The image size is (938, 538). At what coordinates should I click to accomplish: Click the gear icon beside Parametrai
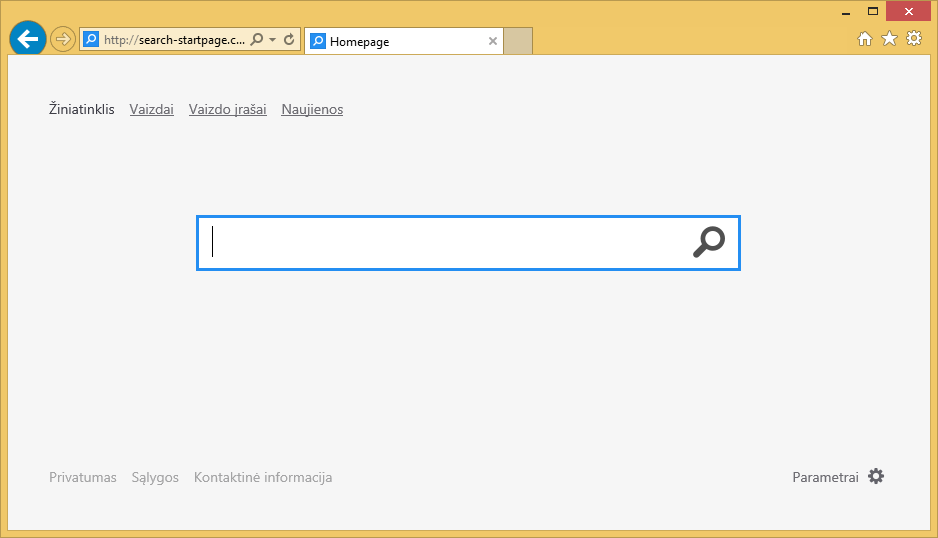(x=876, y=477)
